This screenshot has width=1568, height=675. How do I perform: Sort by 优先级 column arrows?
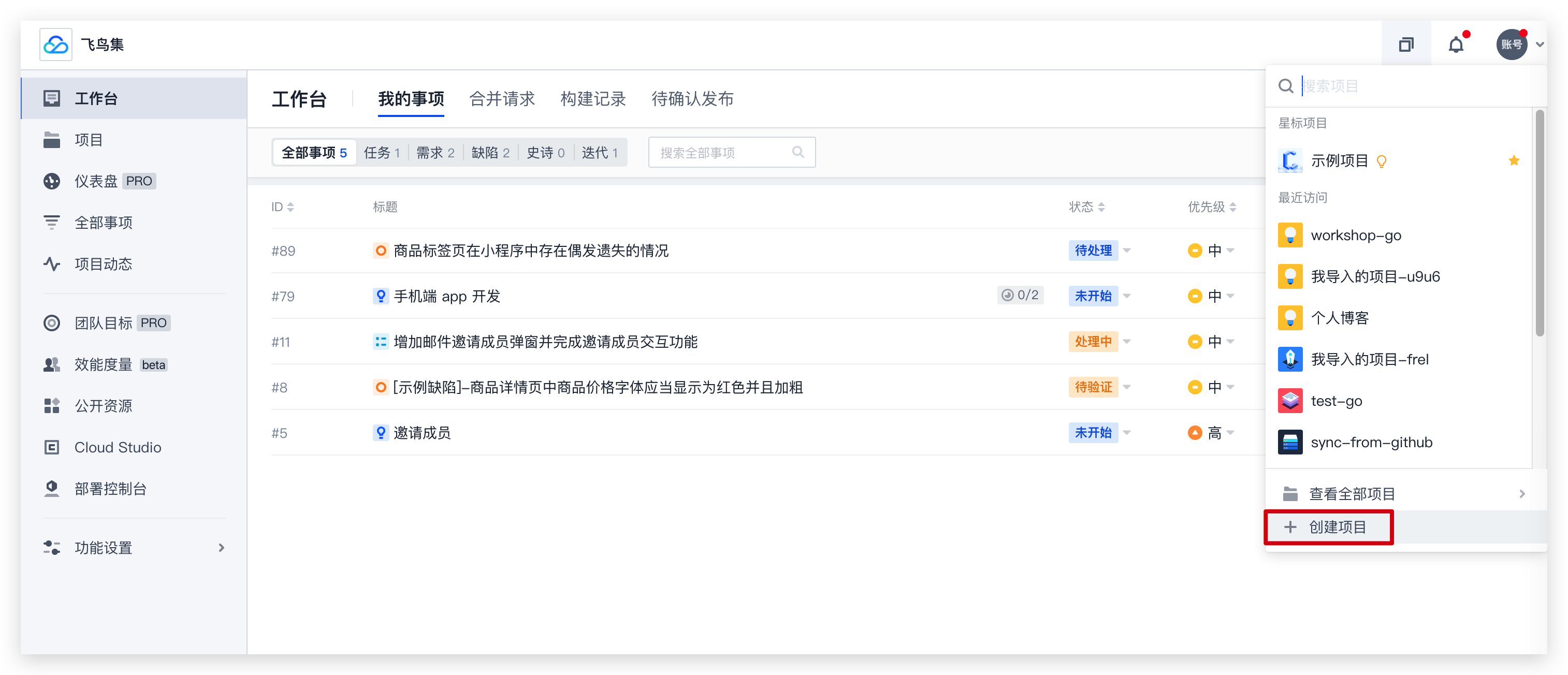click(1232, 207)
